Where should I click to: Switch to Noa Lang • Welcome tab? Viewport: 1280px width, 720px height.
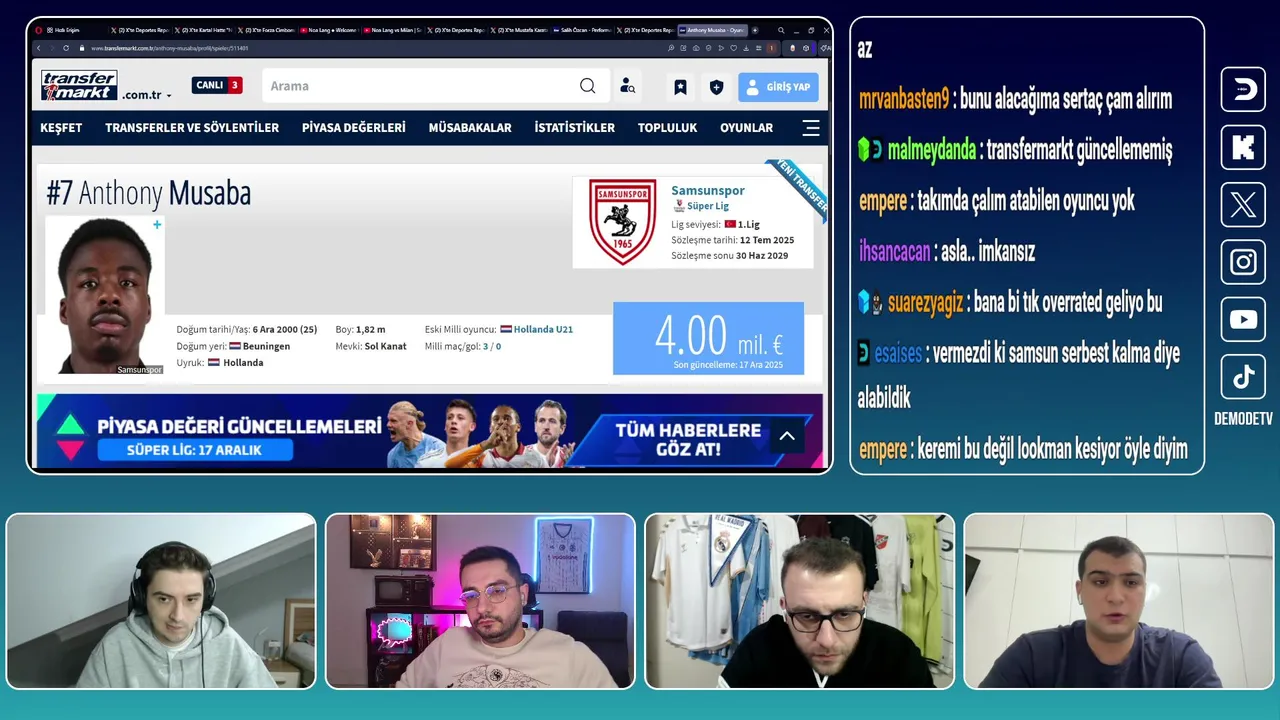[330, 30]
